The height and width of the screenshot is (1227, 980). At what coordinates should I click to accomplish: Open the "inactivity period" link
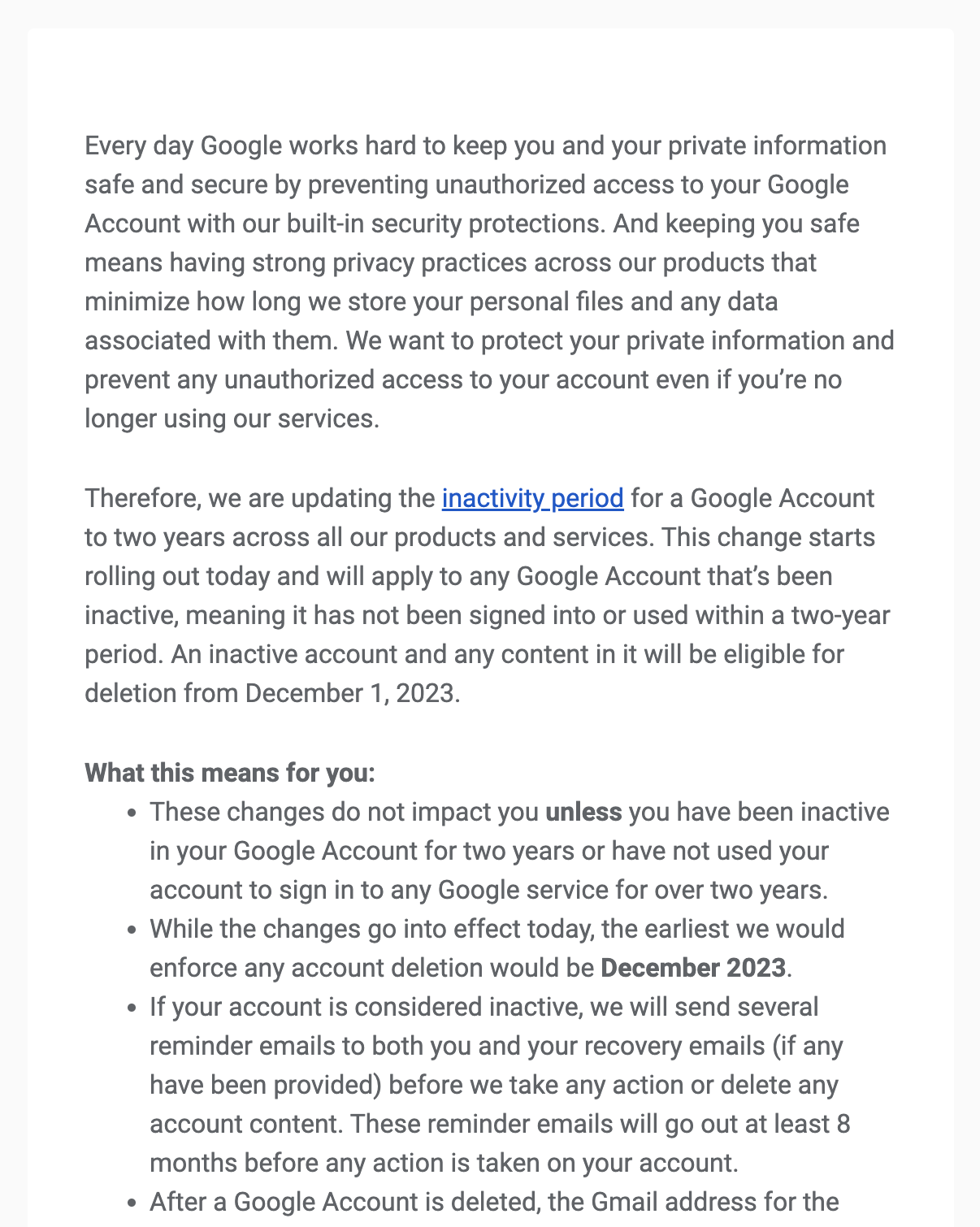(532, 498)
